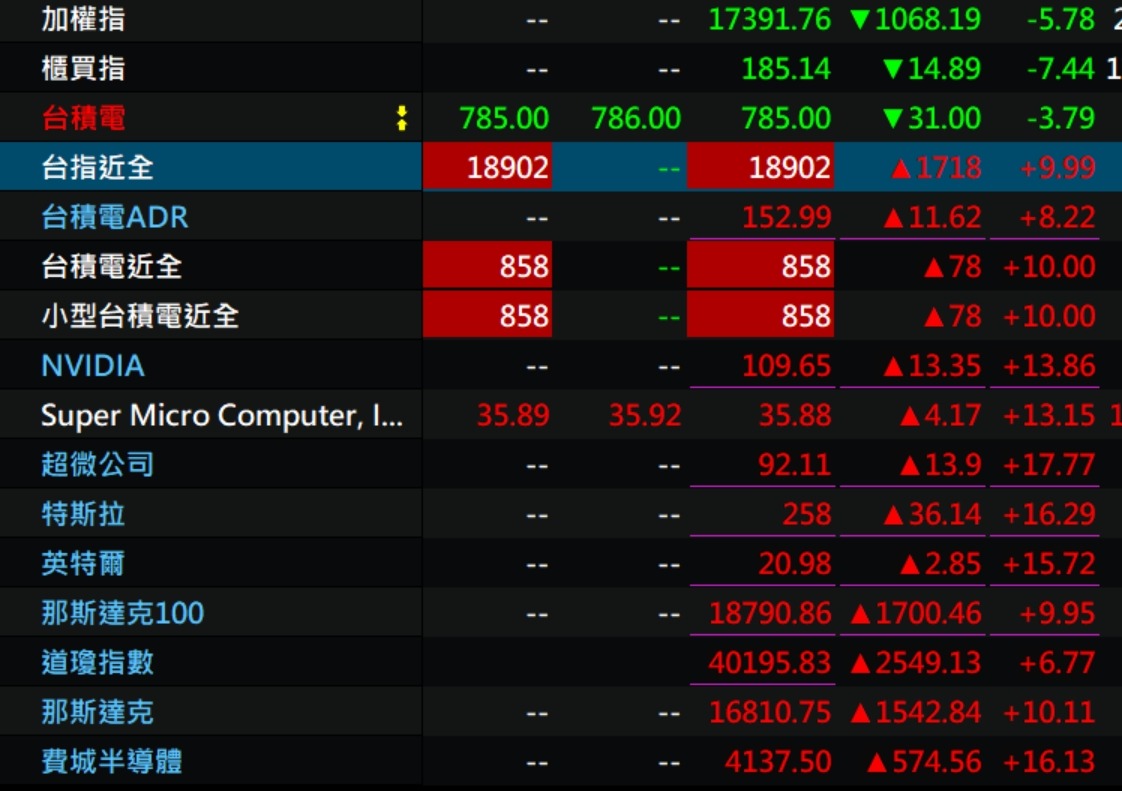Click the 道瓊指數 change 2549.13
Screen dimensions: 1122x791
(916, 662)
